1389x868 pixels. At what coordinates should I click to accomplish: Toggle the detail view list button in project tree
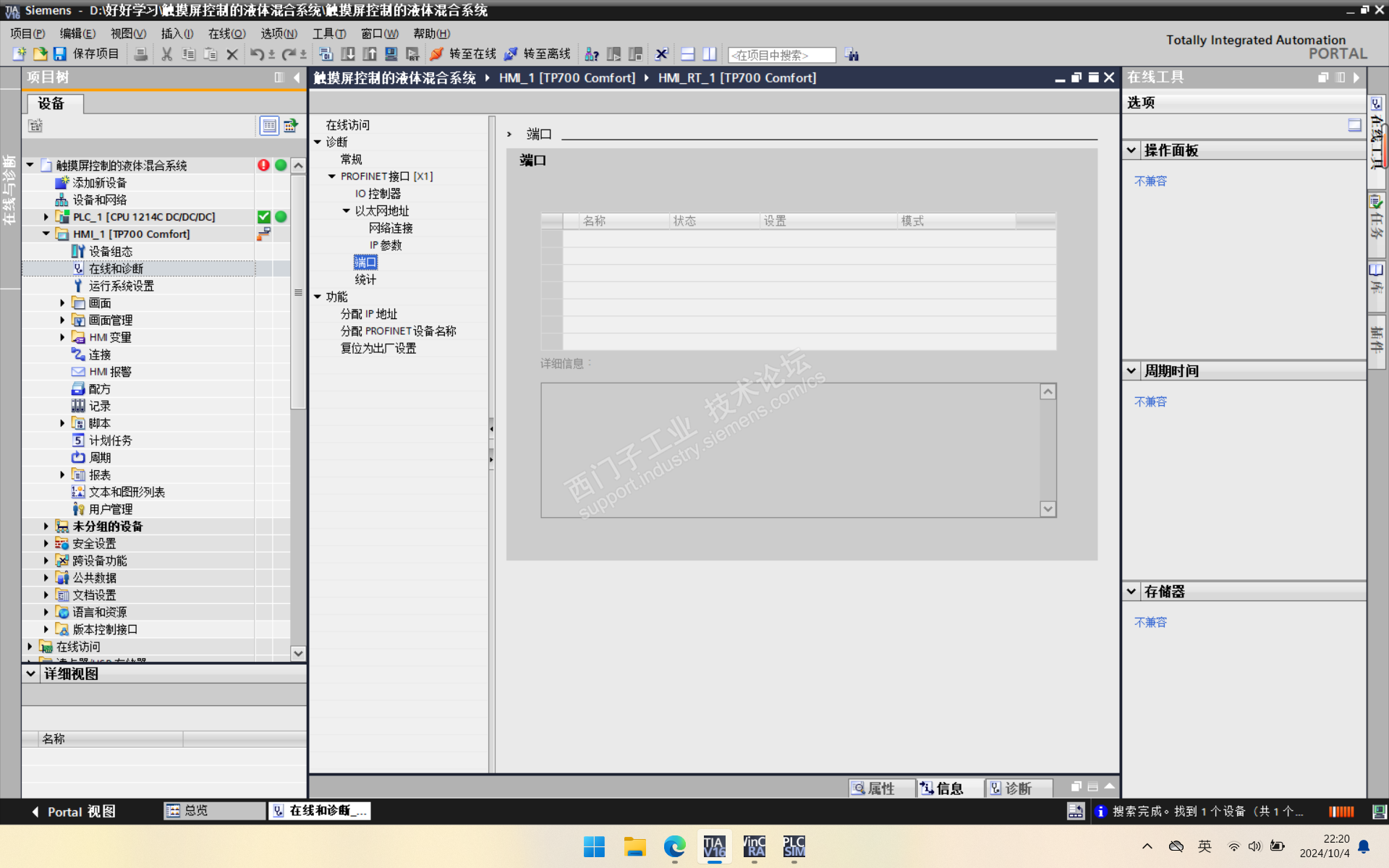click(x=269, y=126)
